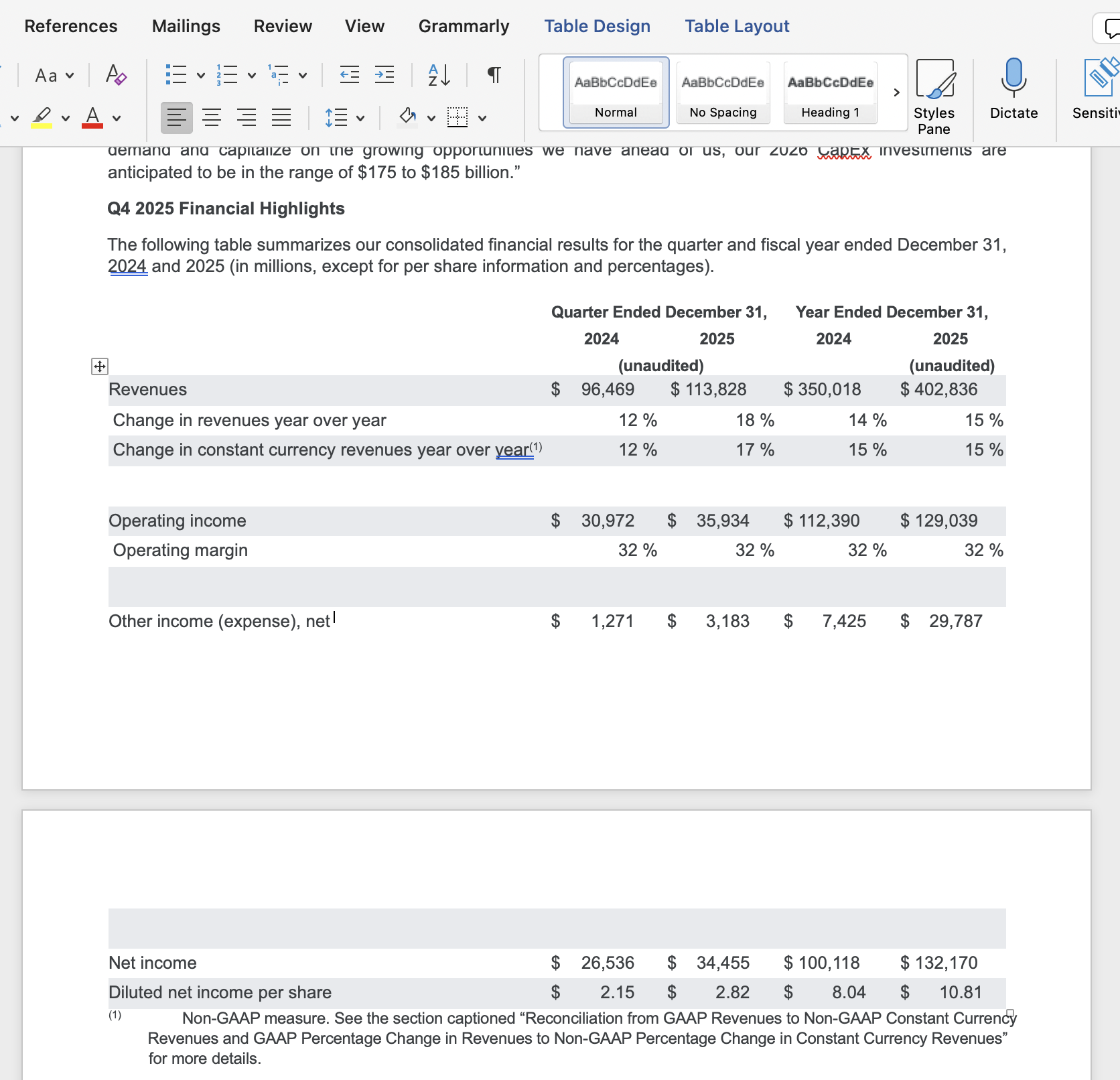Center the paragraph text
The image size is (1120, 1080).
click(x=212, y=118)
